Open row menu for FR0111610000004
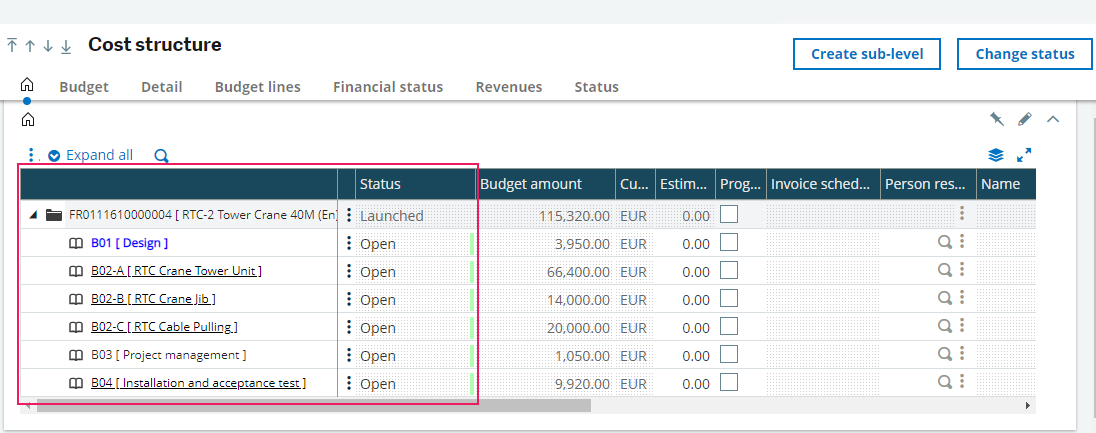 (x=349, y=215)
